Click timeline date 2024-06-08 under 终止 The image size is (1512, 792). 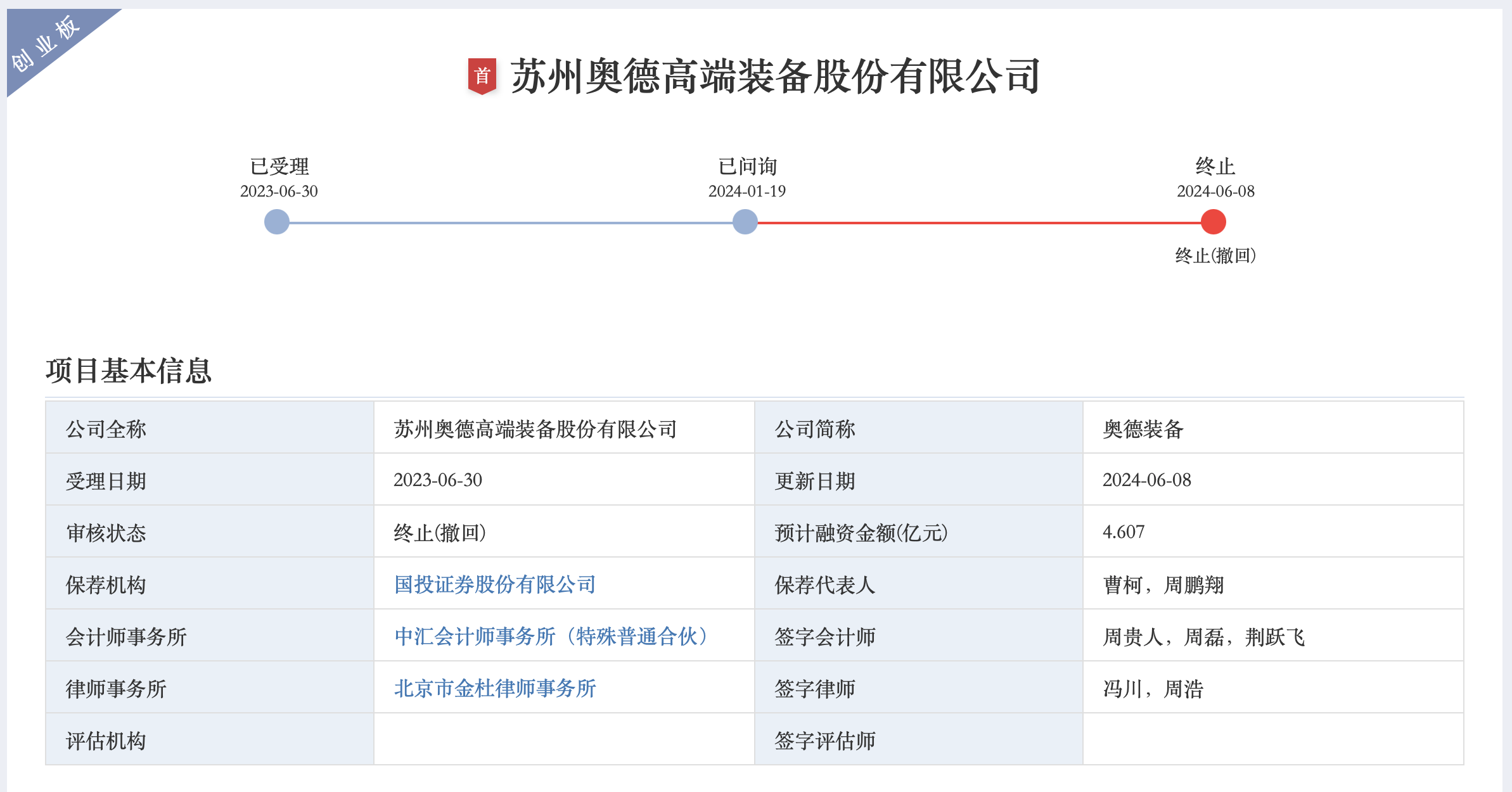tap(1215, 191)
